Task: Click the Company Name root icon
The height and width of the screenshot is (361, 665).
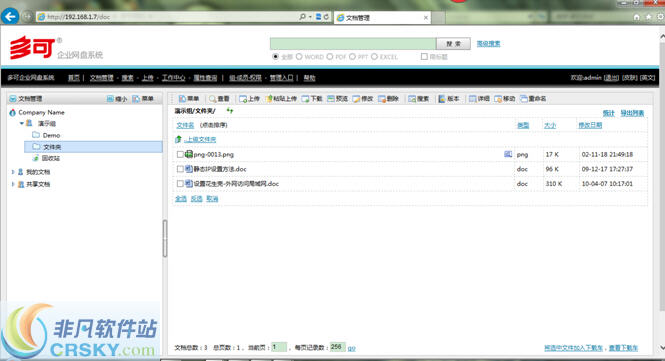Action: 12,112
